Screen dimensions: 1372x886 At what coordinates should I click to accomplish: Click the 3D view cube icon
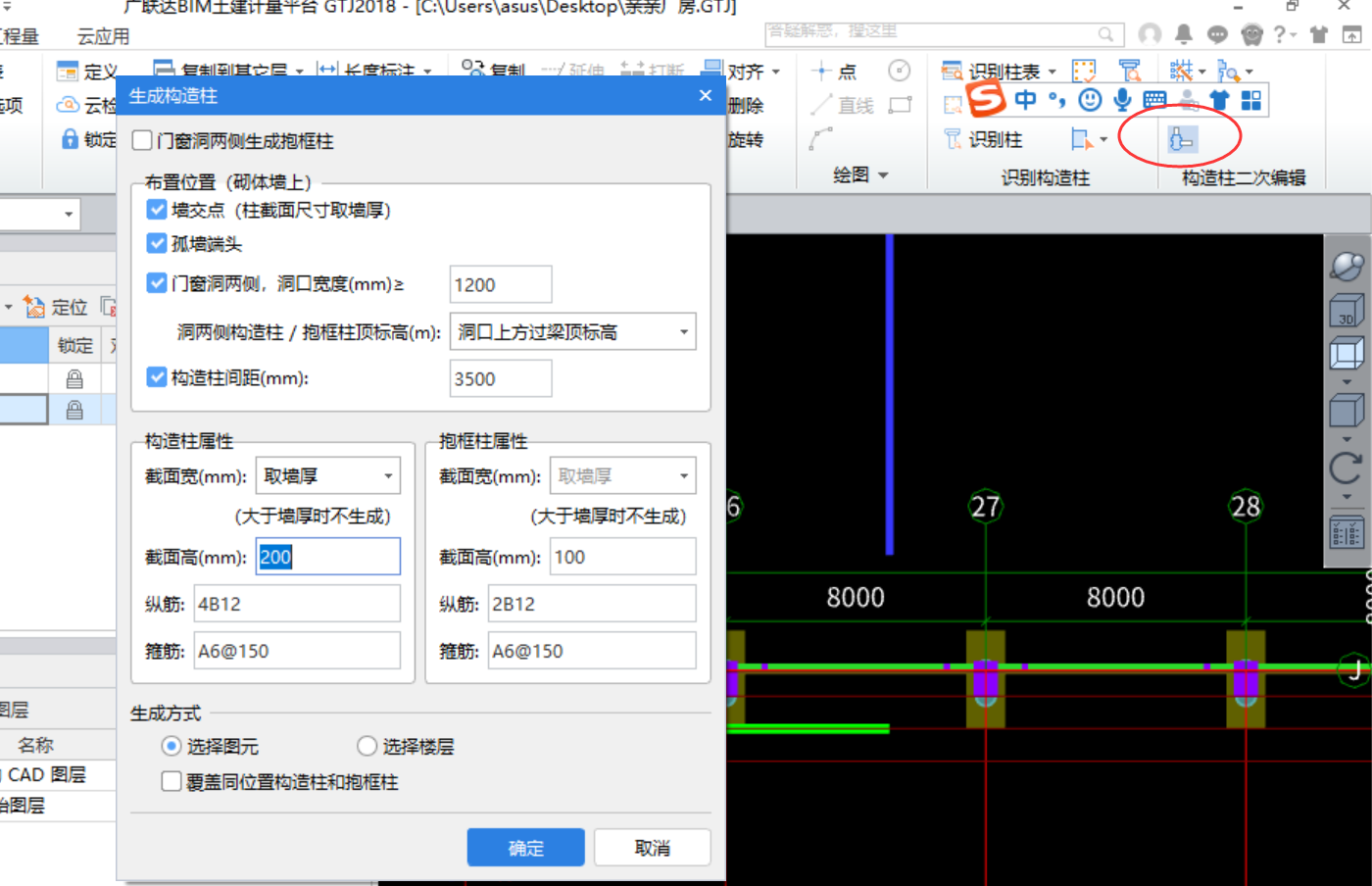pyautogui.click(x=1347, y=310)
